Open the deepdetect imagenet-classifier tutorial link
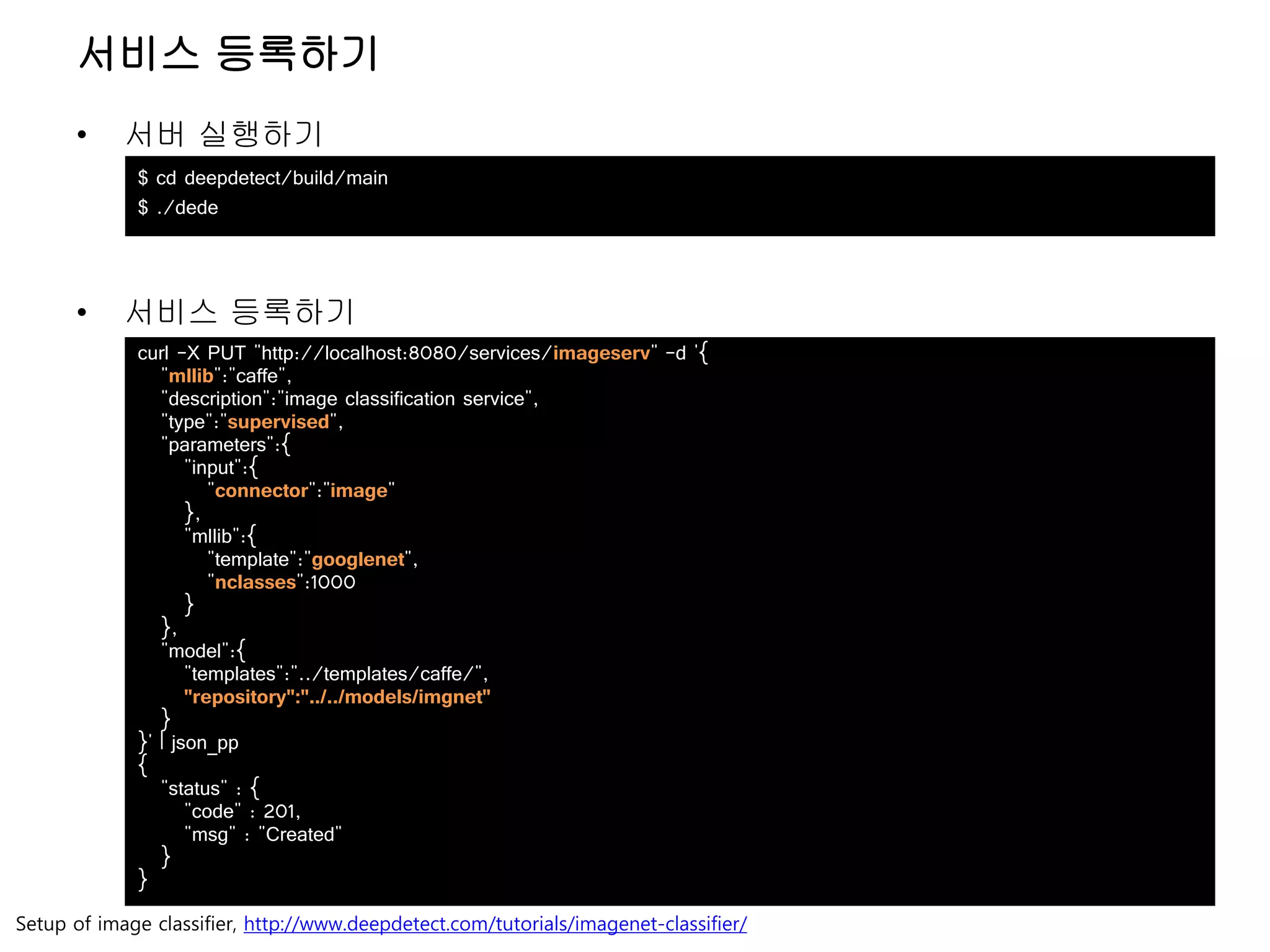The width and height of the screenshot is (1270, 952). pyautogui.click(x=495, y=924)
